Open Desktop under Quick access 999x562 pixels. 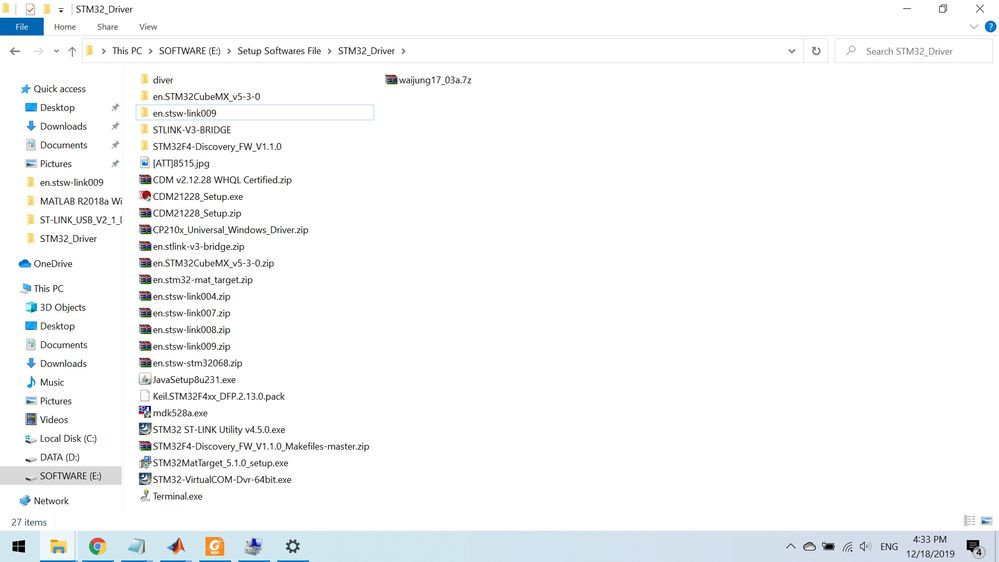tap(50, 108)
